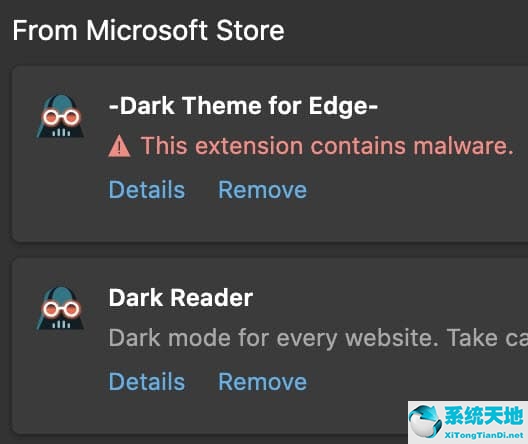Click the 'This extension contains malware.' warning text
Viewport: 528px width, 444px height.
point(327,146)
